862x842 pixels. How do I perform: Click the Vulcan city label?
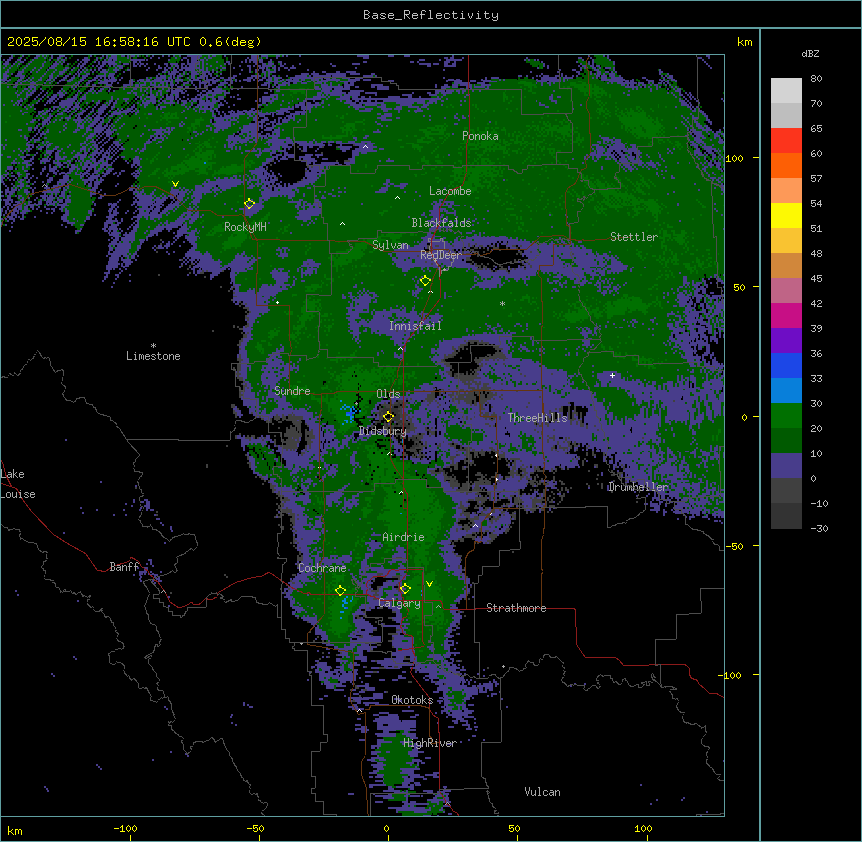(543, 792)
